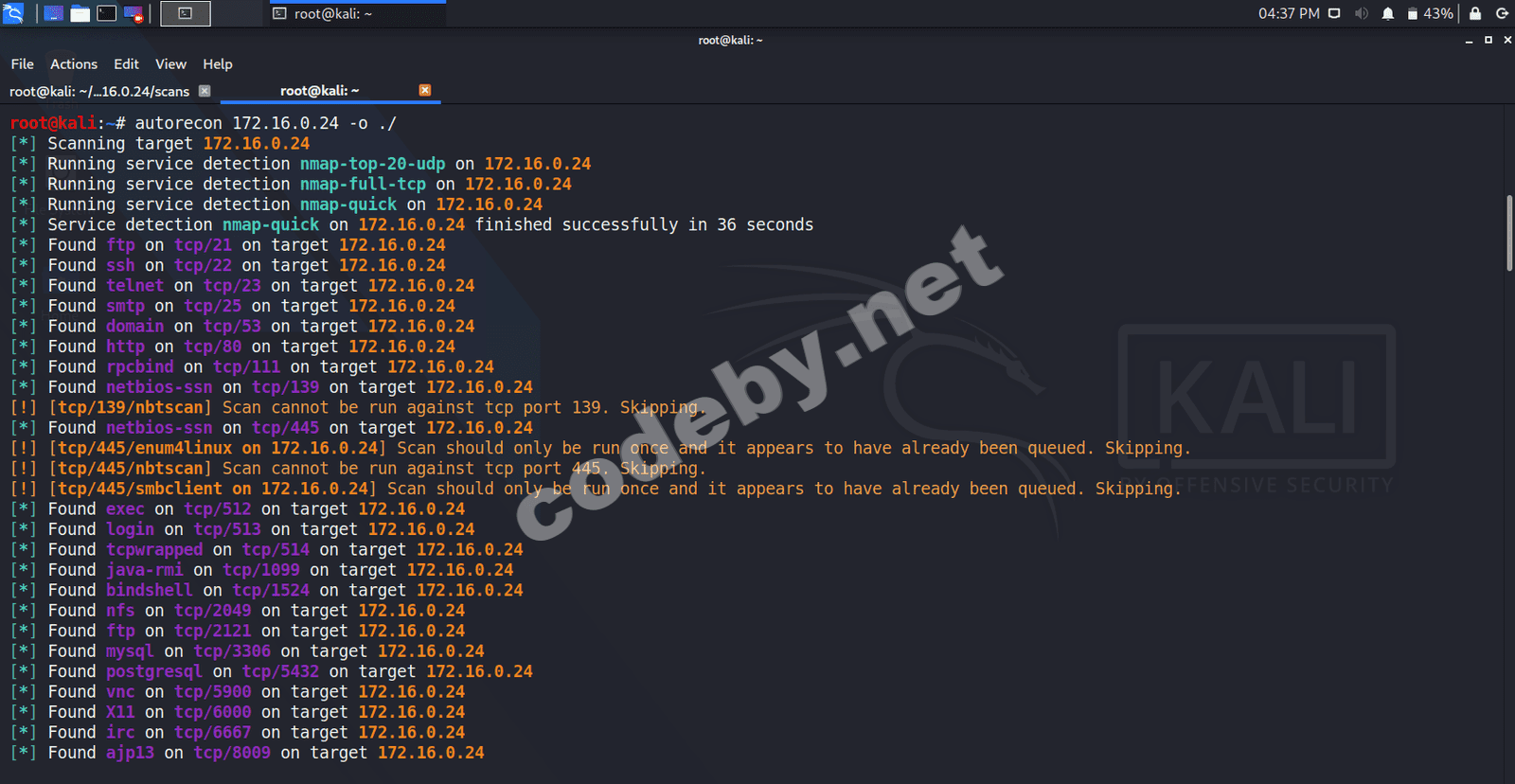The height and width of the screenshot is (784, 1515).
Task: Open the notifications bell icon
Action: pyautogui.click(x=1388, y=13)
